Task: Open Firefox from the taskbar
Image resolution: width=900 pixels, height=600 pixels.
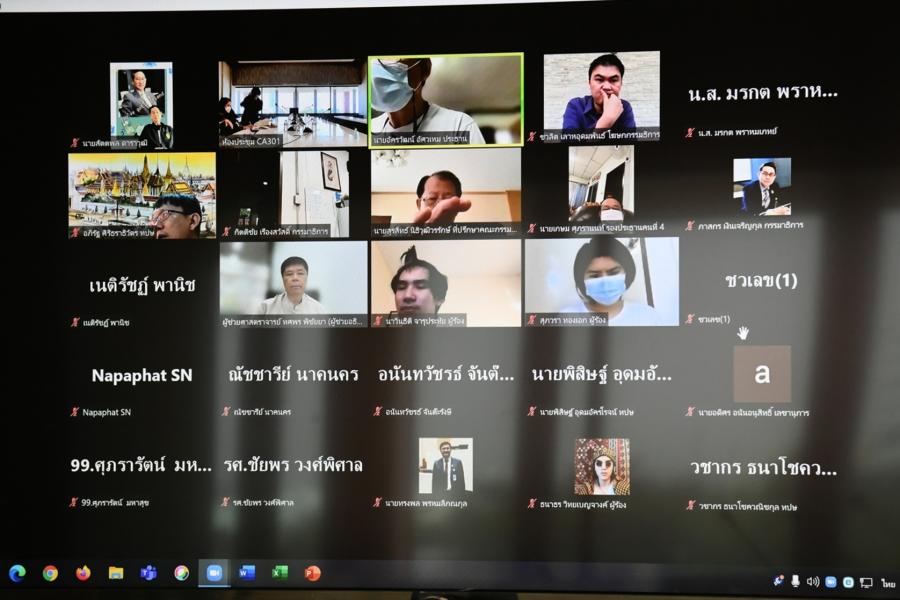Action: coord(83,573)
